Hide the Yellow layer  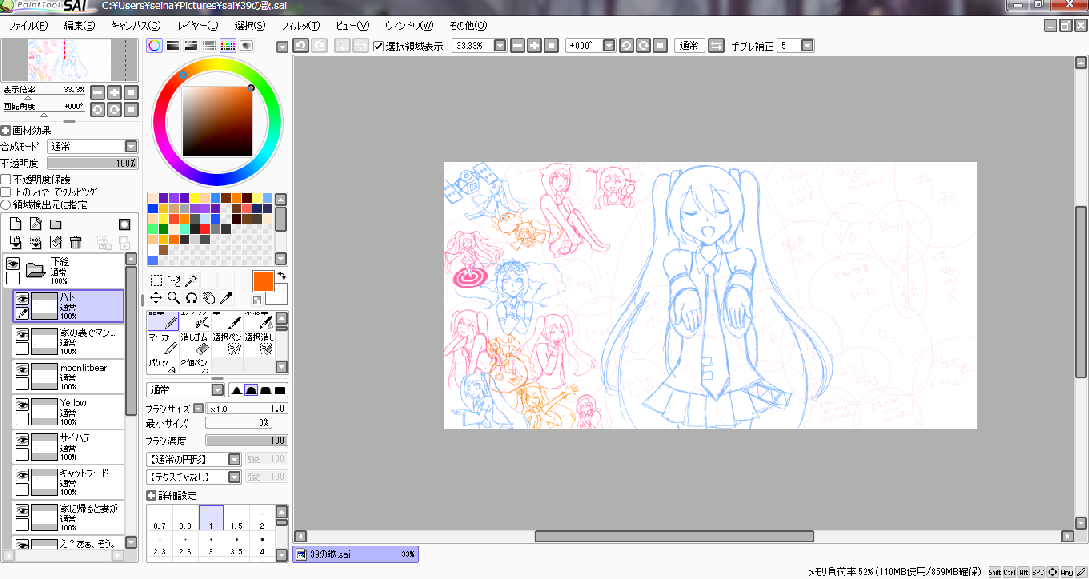pos(22,404)
